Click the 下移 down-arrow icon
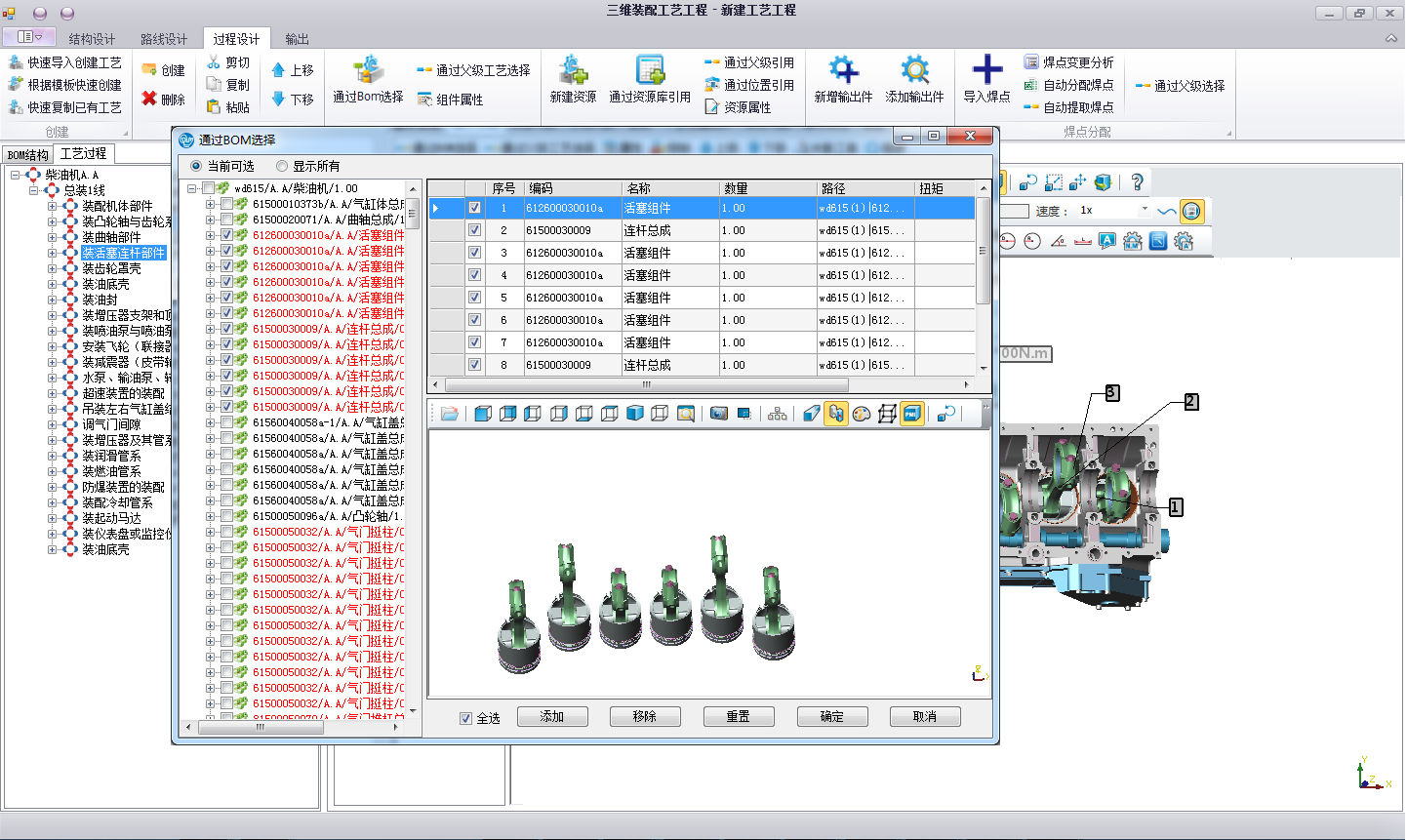Viewport: 1407px width, 840px height. pyautogui.click(x=278, y=99)
